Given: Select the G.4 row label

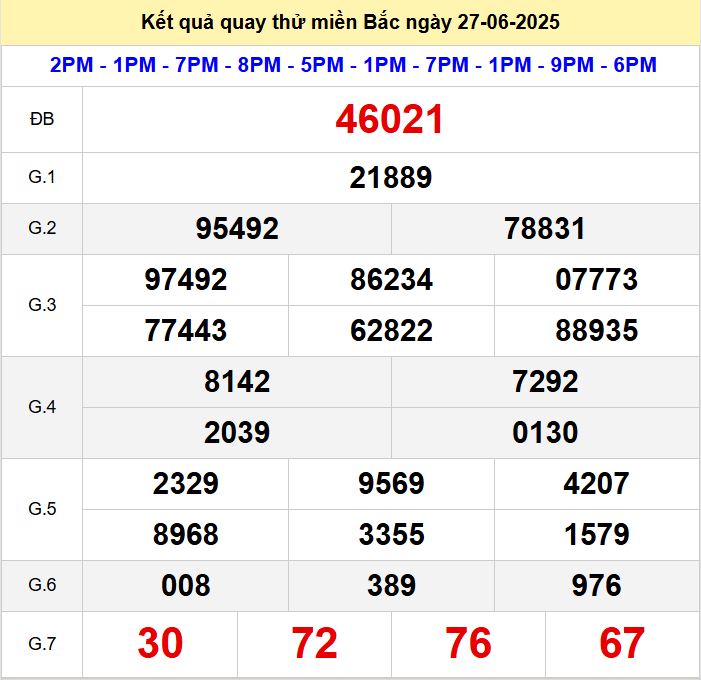Looking at the screenshot, I should (x=42, y=407).
